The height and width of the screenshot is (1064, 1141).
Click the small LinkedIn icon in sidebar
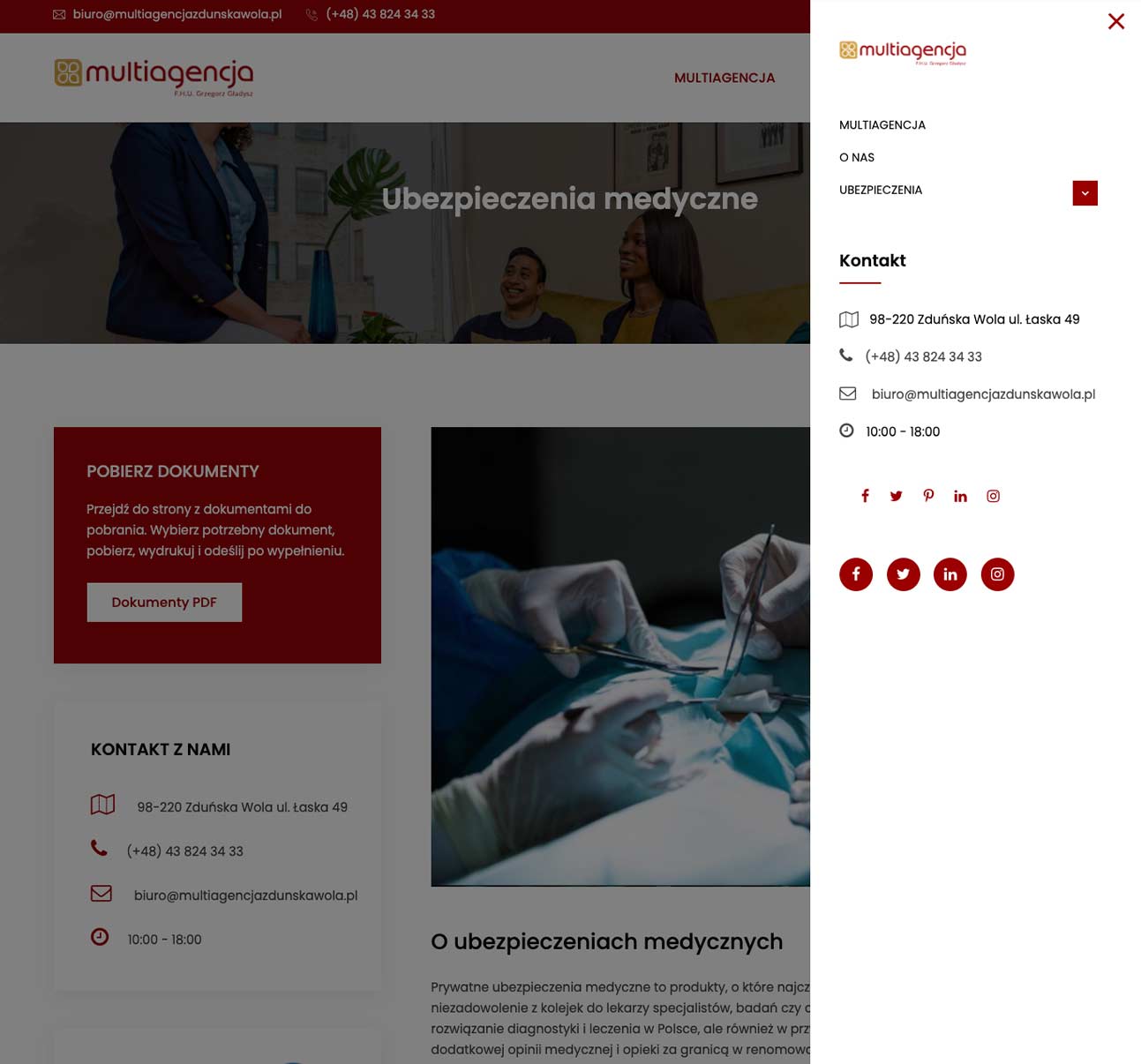(x=960, y=496)
